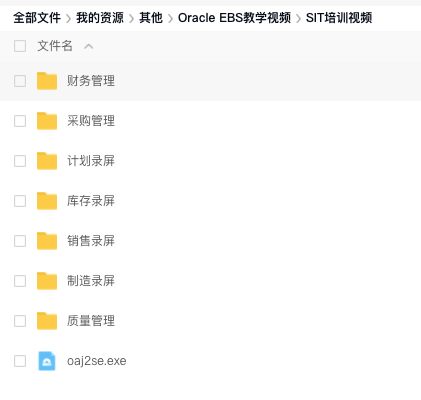Tick the checkbox next to 销售录屏
421x400 pixels.
20,241
